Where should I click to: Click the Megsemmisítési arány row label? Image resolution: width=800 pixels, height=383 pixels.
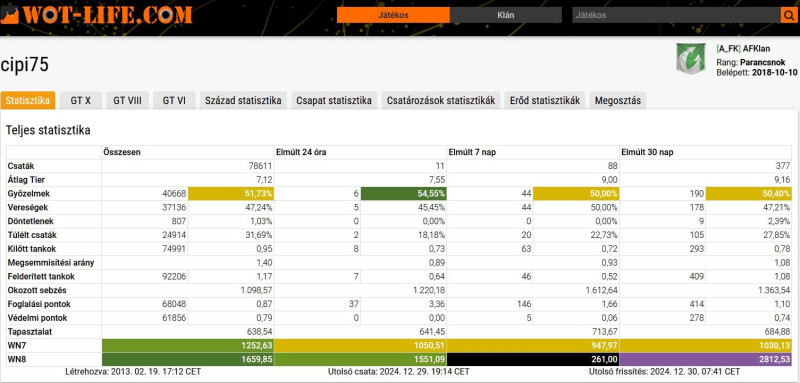[x=51, y=263]
